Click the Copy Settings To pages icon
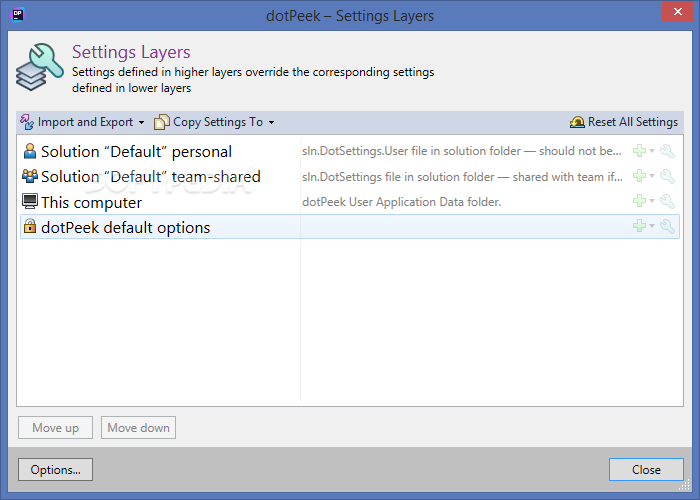Screen dimensions: 700x500 [162, 122]
